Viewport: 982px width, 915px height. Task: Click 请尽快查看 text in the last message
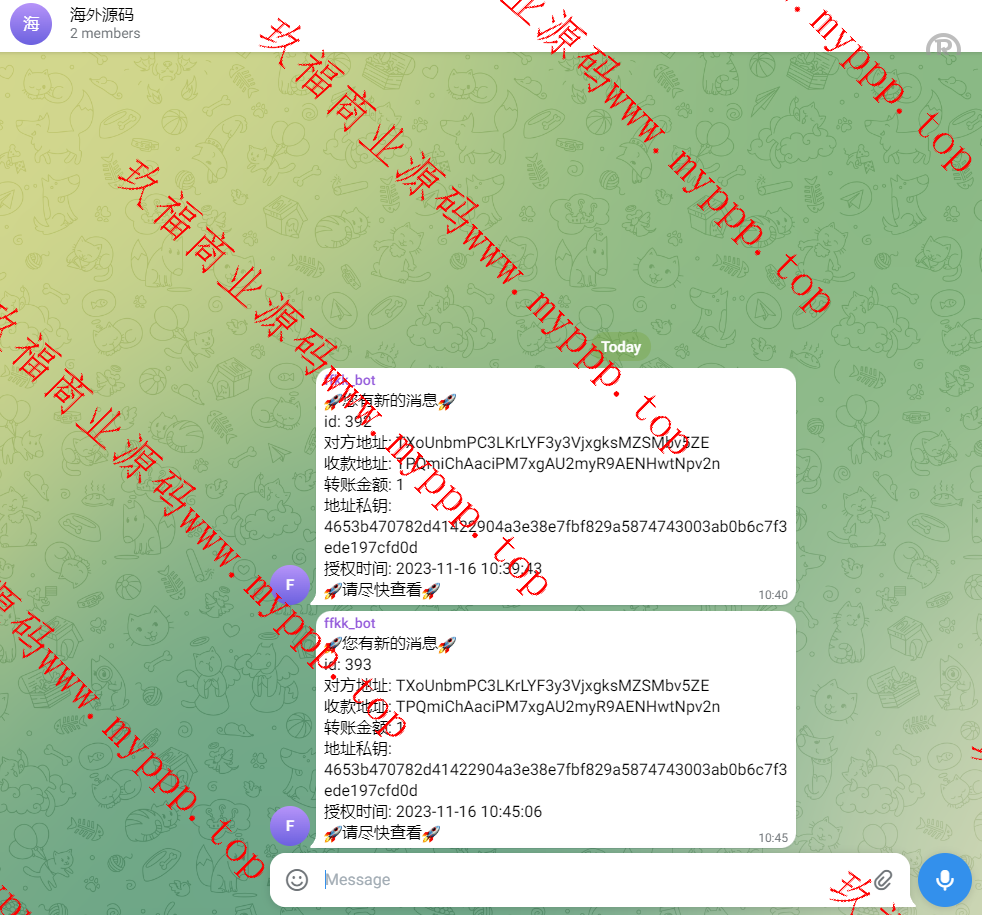[382, 833]
